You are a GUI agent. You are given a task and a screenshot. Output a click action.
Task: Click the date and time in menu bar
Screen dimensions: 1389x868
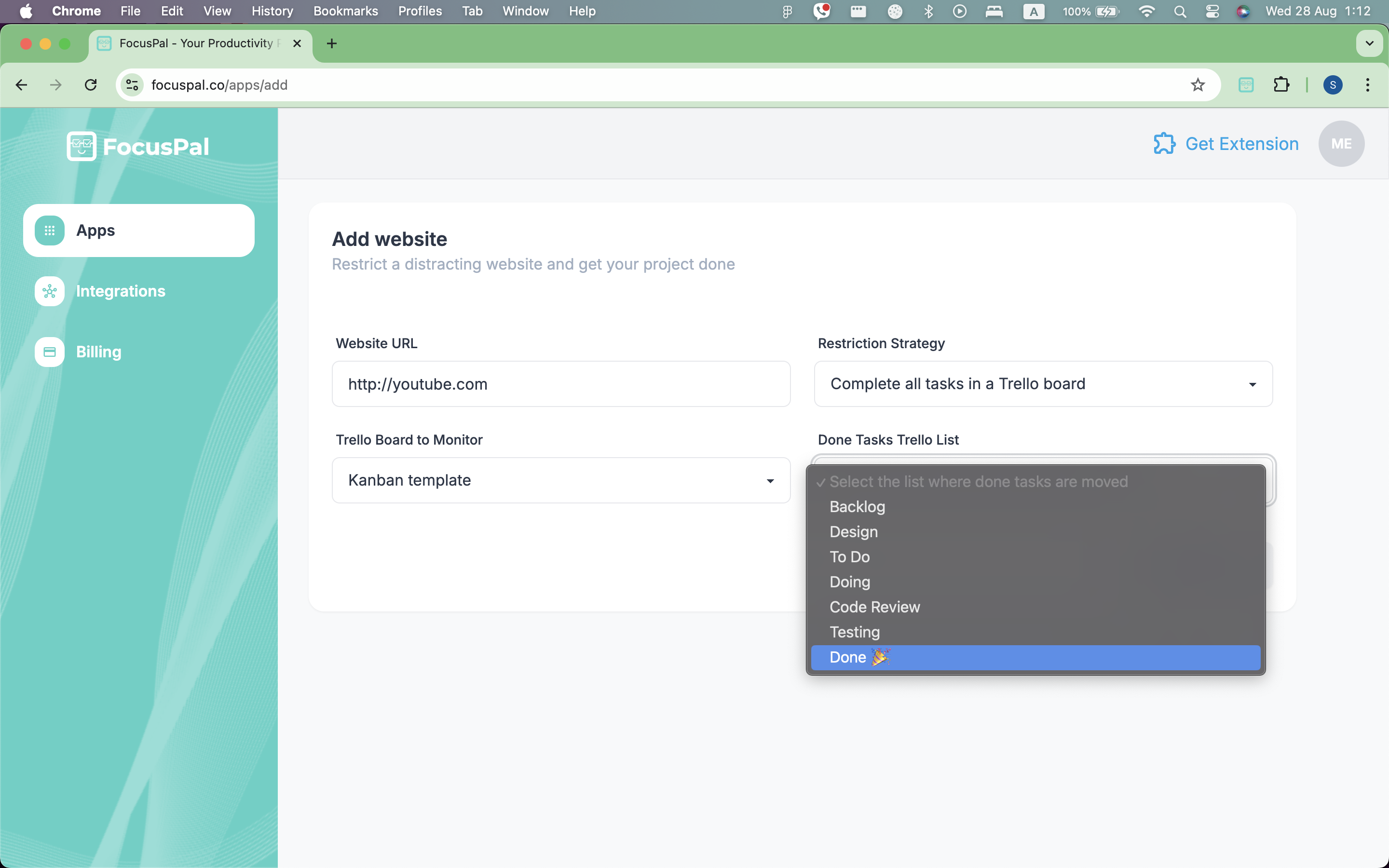[x=1318, y=11]
